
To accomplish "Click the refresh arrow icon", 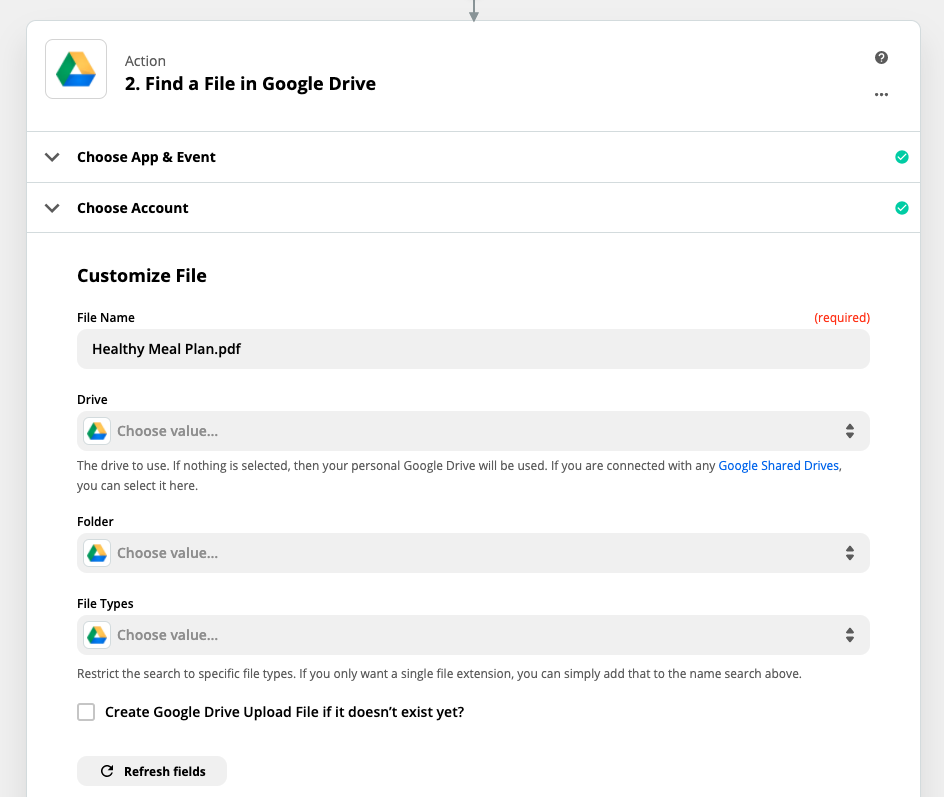I will [107, 771].
